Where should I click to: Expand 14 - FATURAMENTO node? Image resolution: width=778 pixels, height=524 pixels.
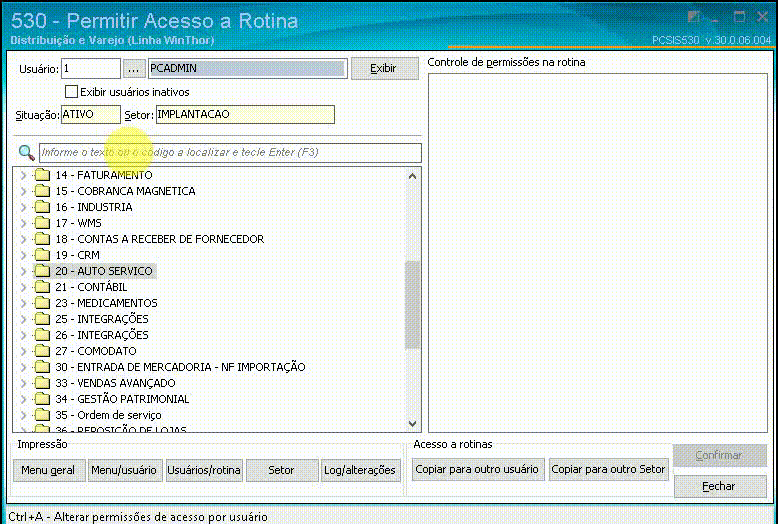click(x=23, y=175)
